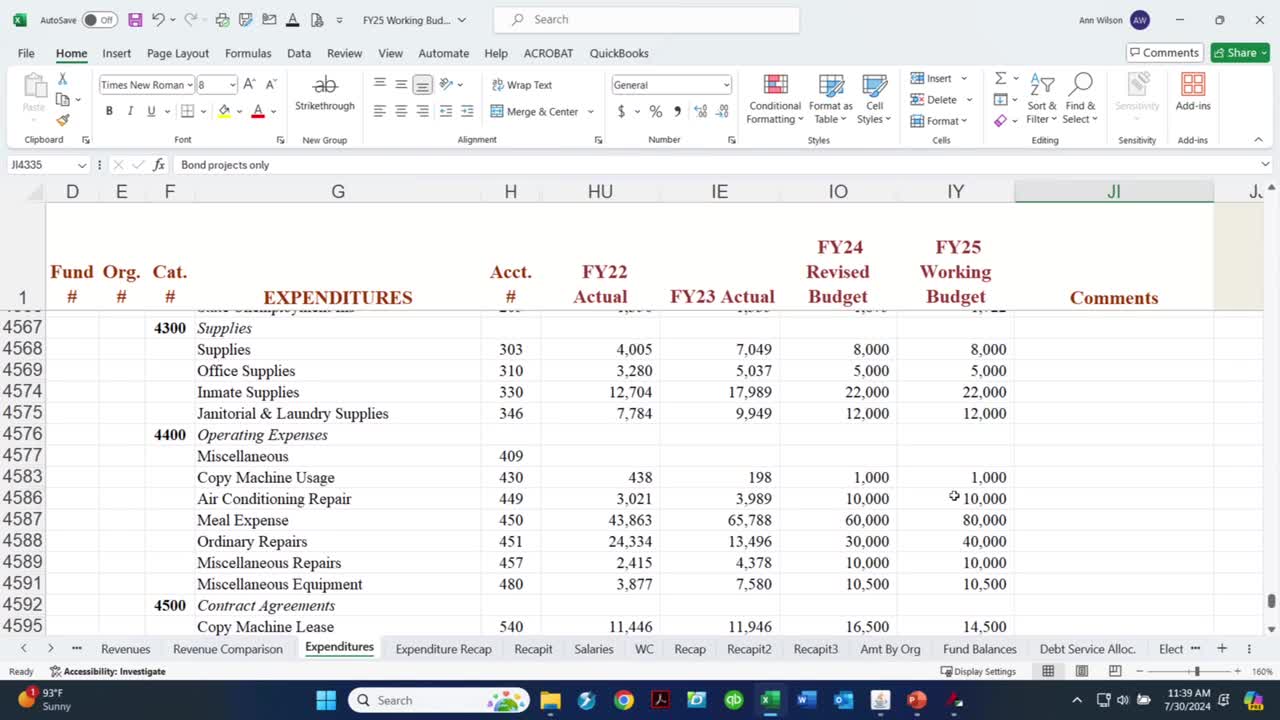The height and width of the screenshot is (720, 1280).
Task: Toggle the AutoSave switch on
Action: coord(100,19)
